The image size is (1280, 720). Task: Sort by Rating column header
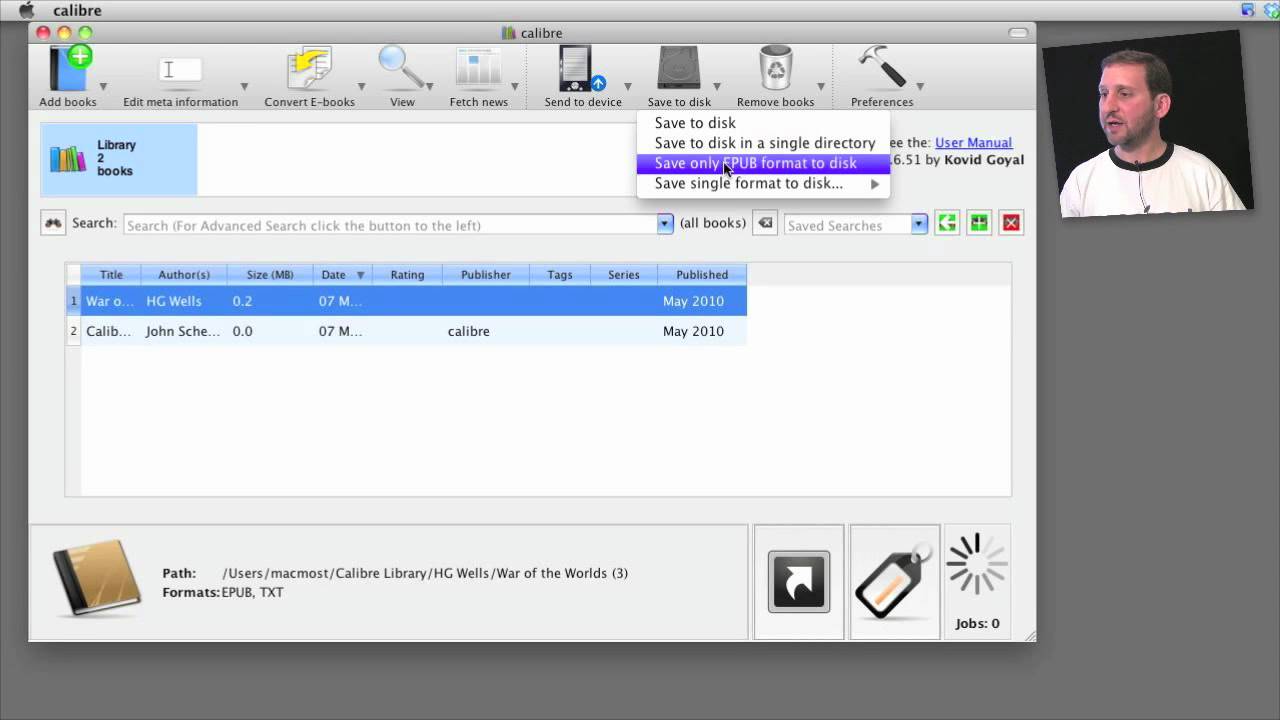coord(407,274)
